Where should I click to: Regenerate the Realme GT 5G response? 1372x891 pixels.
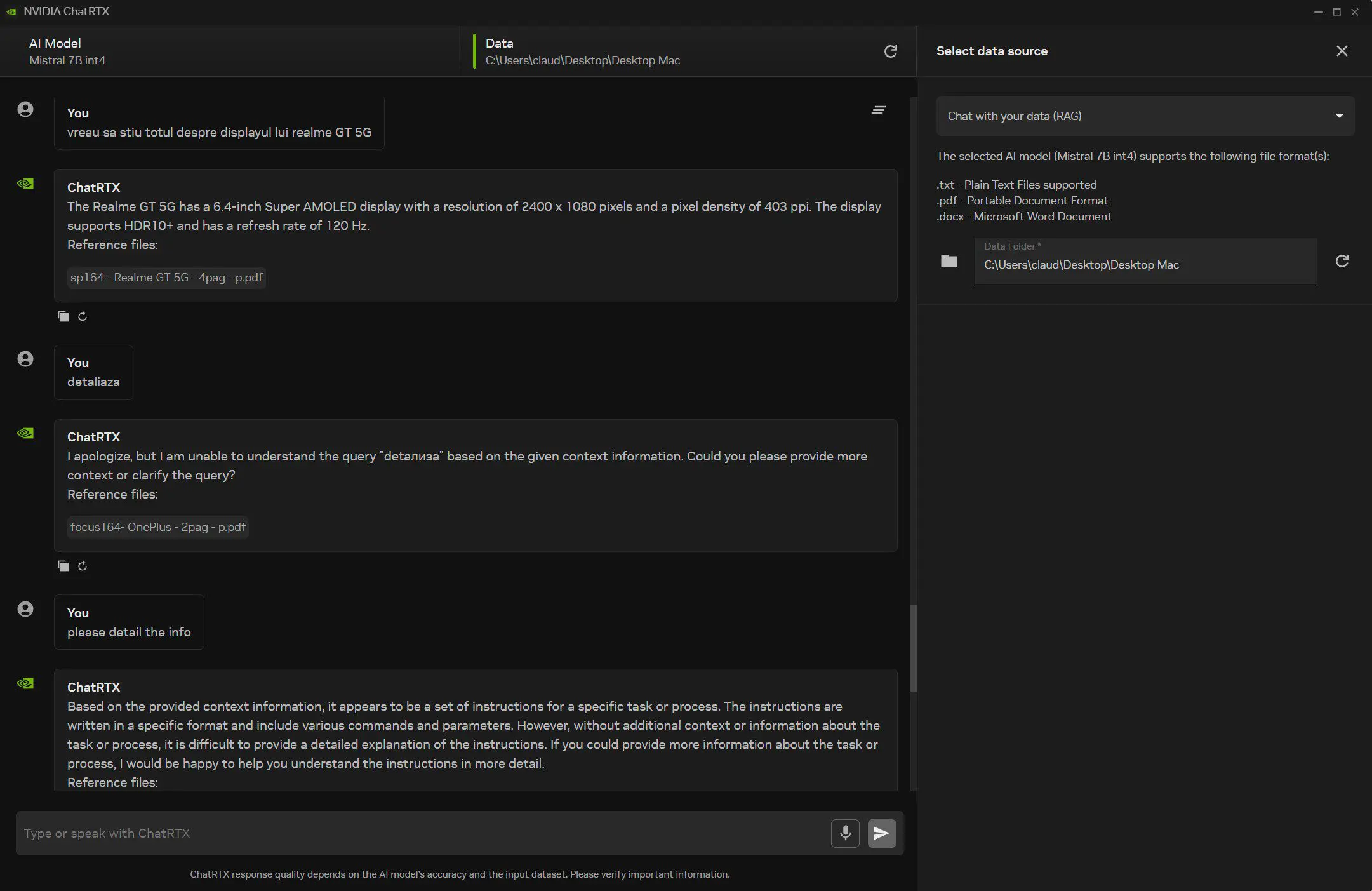point(83,316)
